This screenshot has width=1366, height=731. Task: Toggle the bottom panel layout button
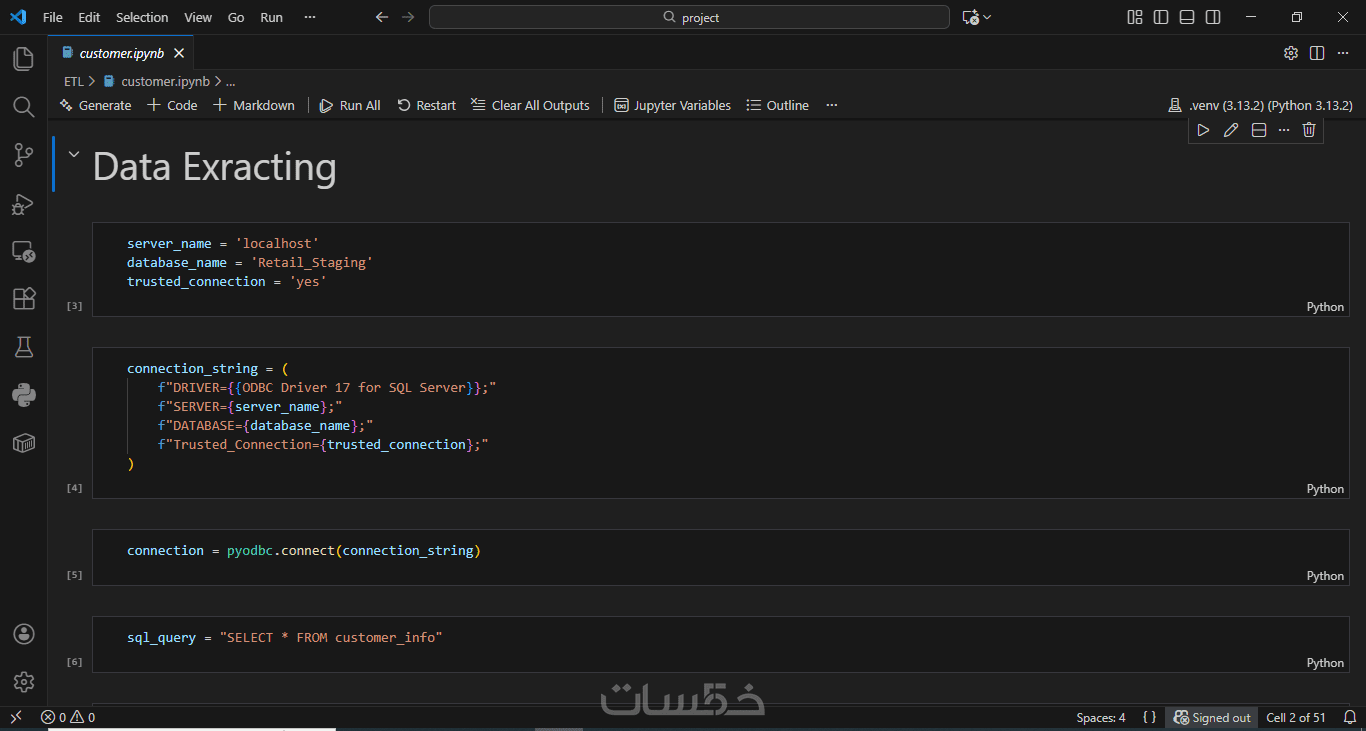click(x=1187, y=17)
